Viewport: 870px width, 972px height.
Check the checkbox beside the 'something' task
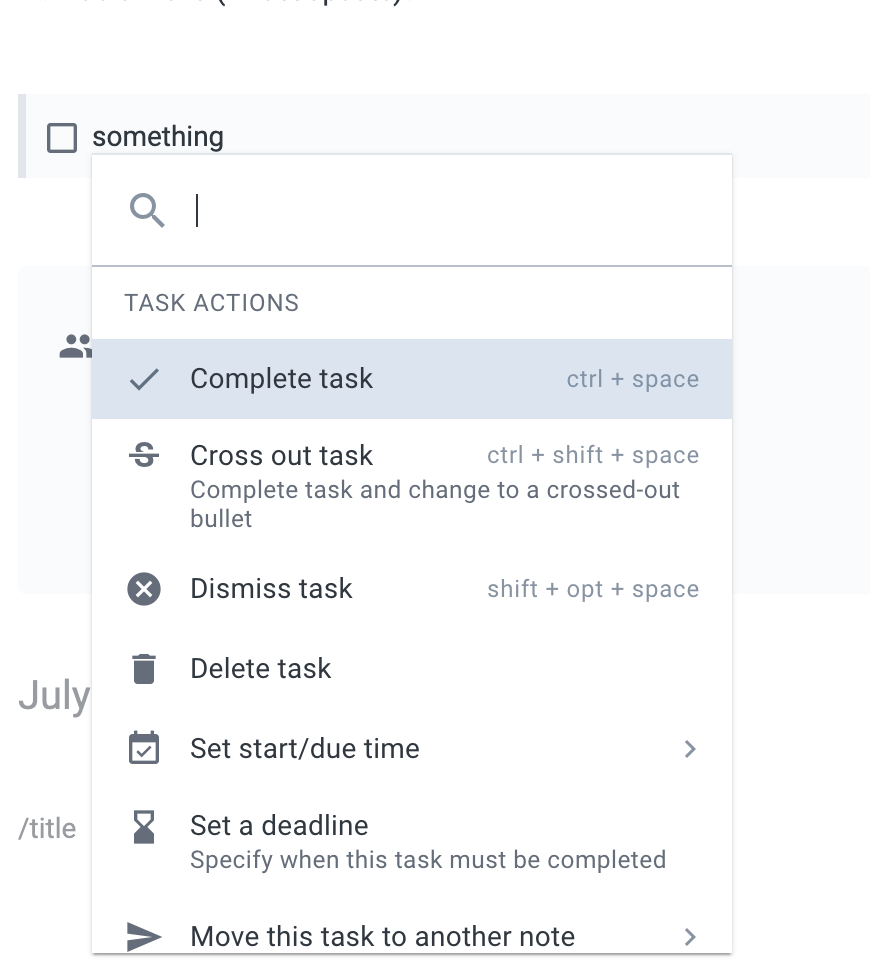point(62,137)
